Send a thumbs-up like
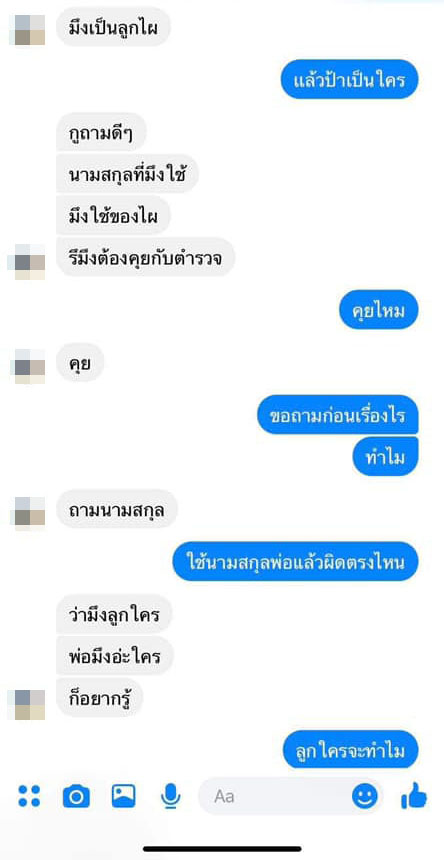This screenshot has width=444, height=860. [x=414, y=795]
